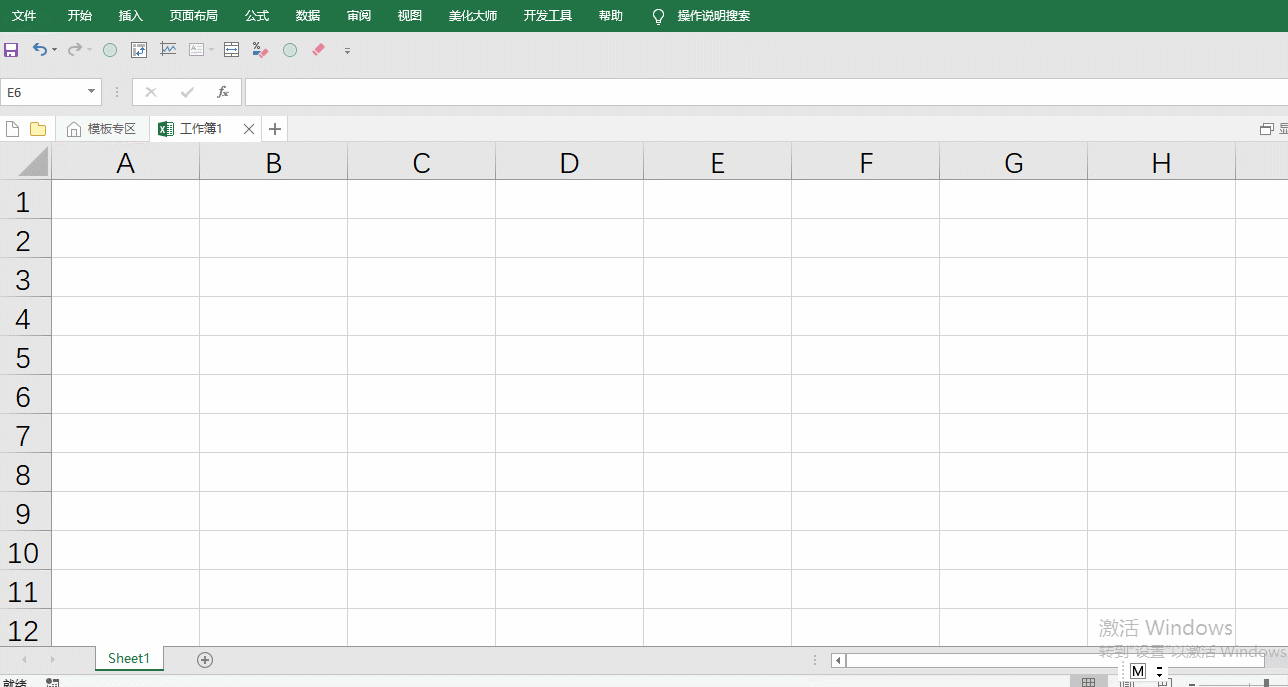Open the text box icon's dropdown arrow
The height and width of the screenshot is (687, 1288).
[x=211, y=50]
